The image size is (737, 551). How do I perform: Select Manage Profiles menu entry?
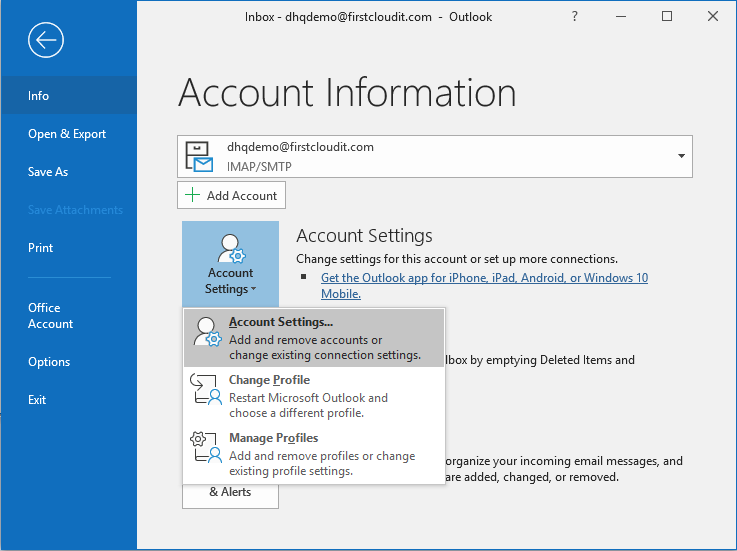pos(314,454)
